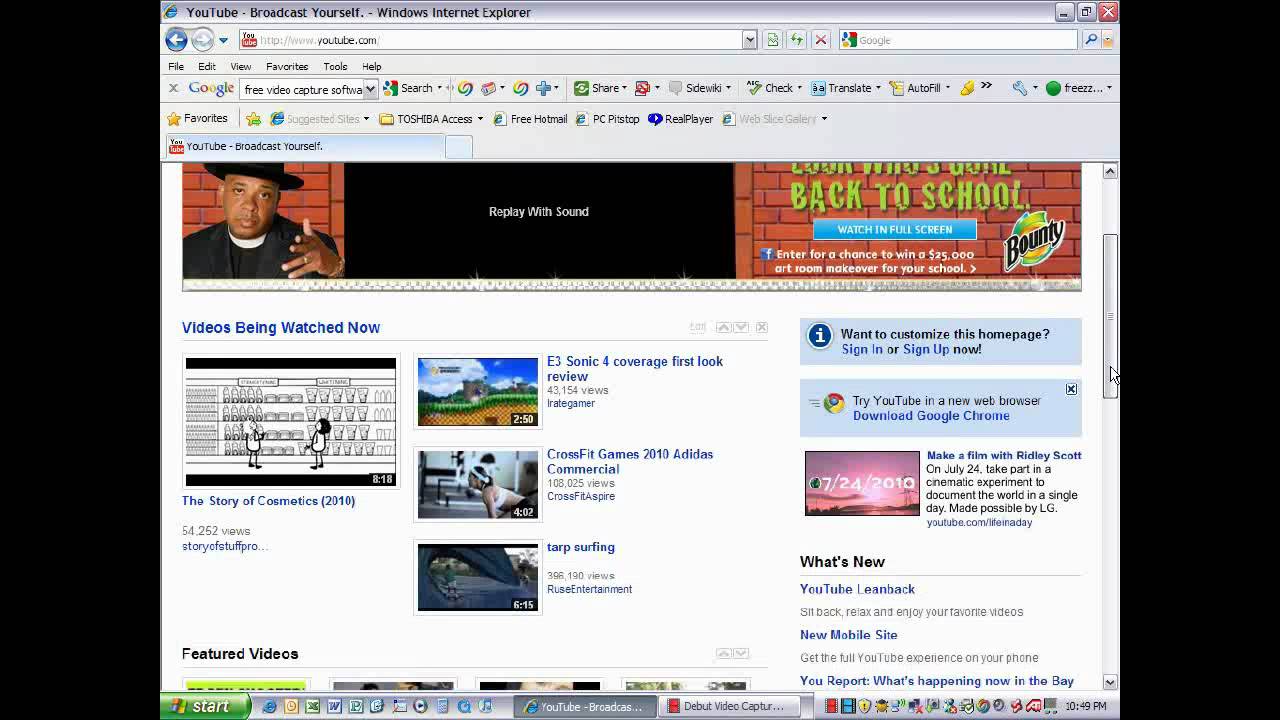
Task: Open a new blank browser tab
Action: tap(458, 147)
